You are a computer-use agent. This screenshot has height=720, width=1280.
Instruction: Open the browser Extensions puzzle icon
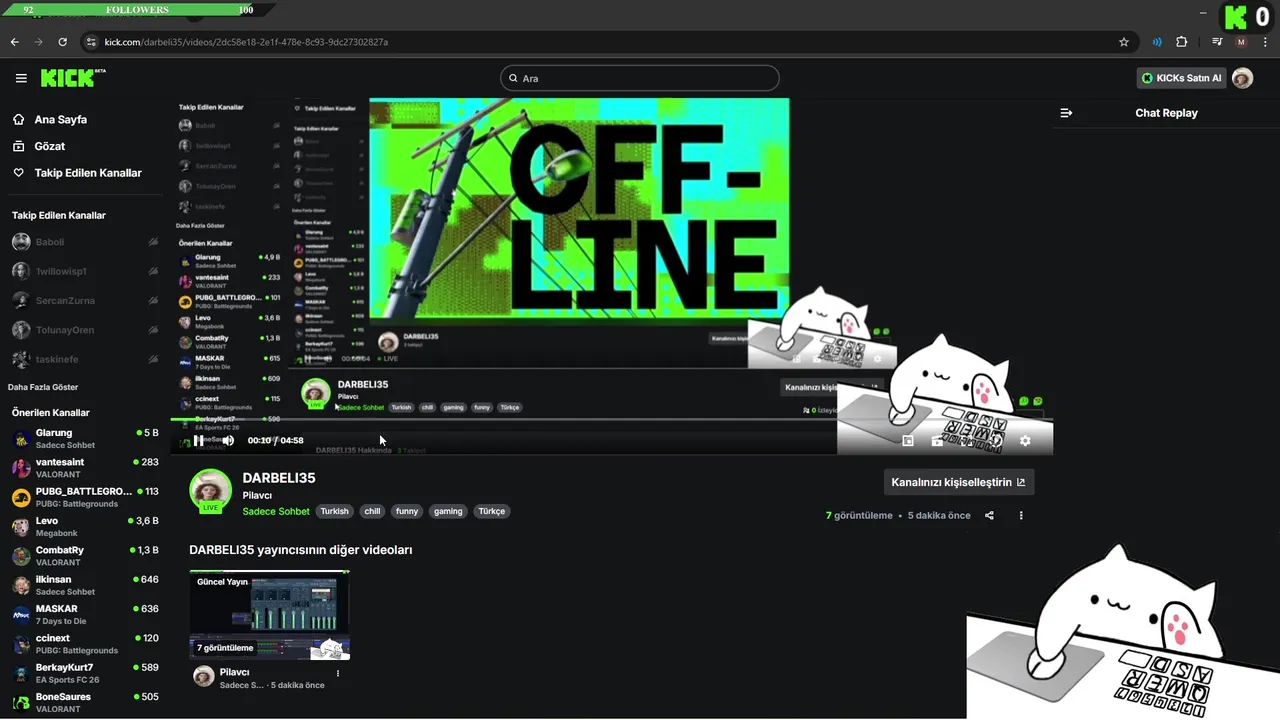[x=1182, y=42]
